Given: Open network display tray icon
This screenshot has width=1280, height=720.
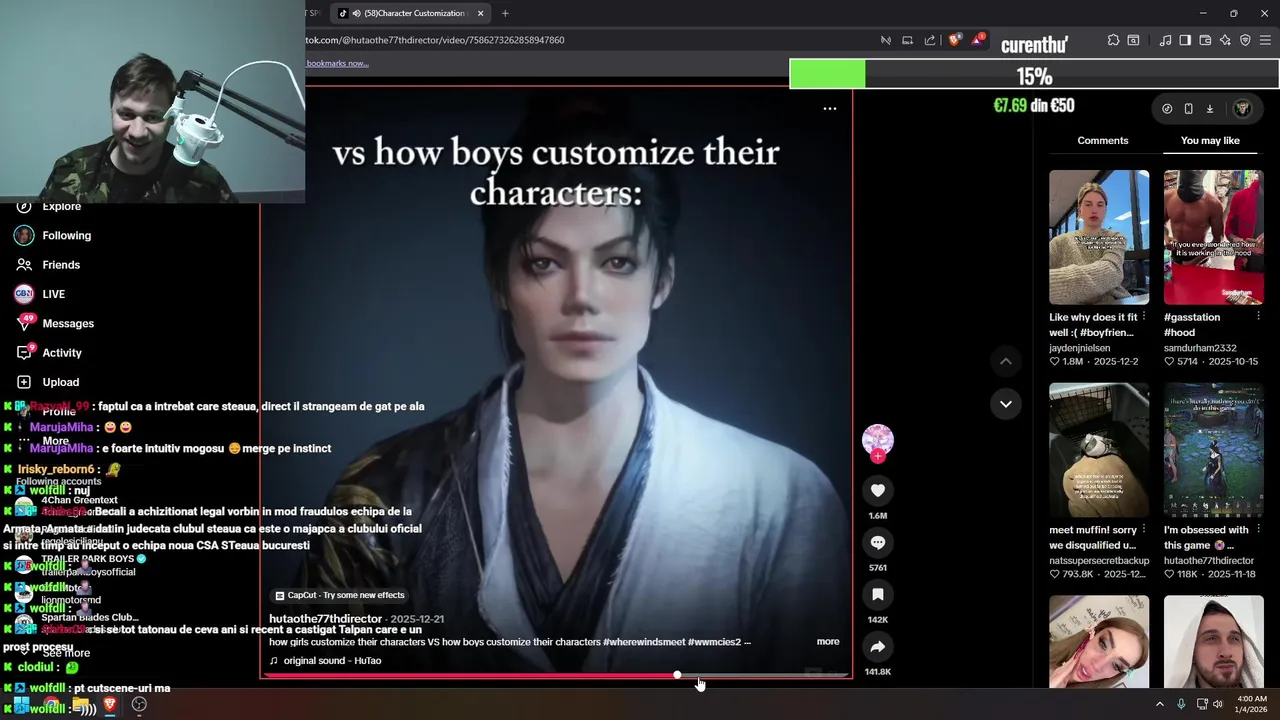Looking at the screenshot, I should pos(1201,704).
